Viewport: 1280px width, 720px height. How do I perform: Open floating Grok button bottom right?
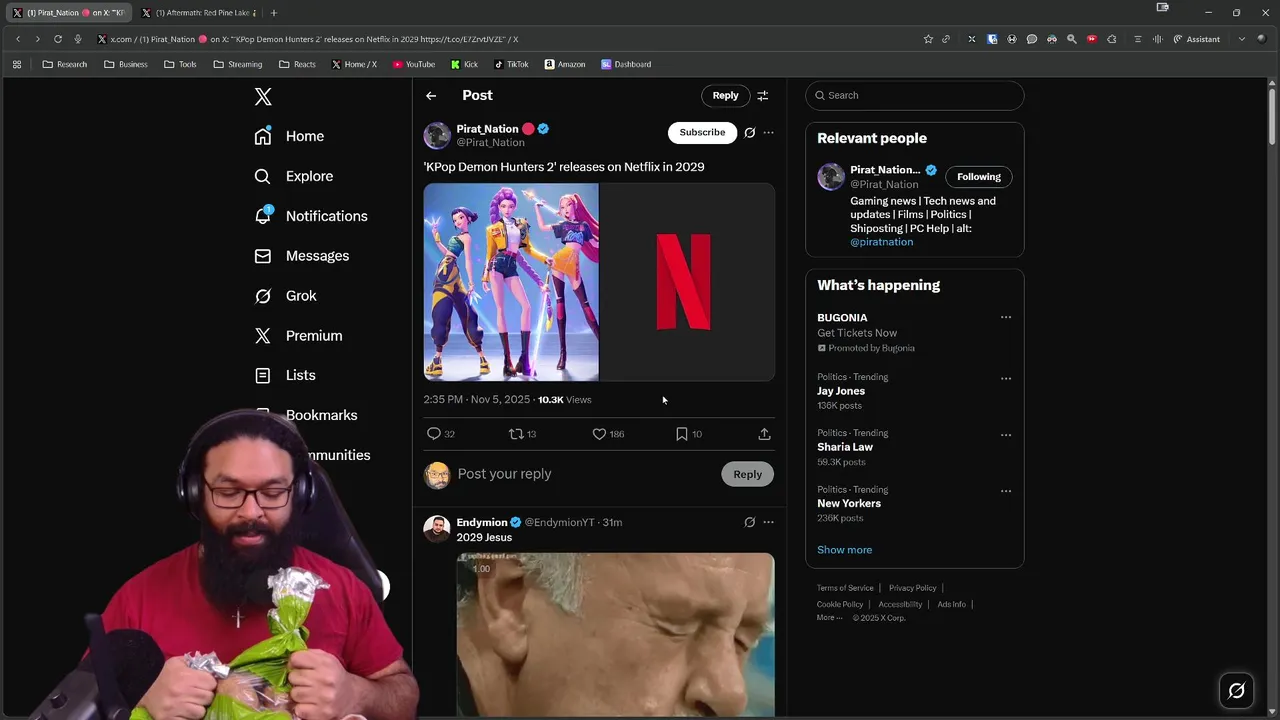point(1236,691)
